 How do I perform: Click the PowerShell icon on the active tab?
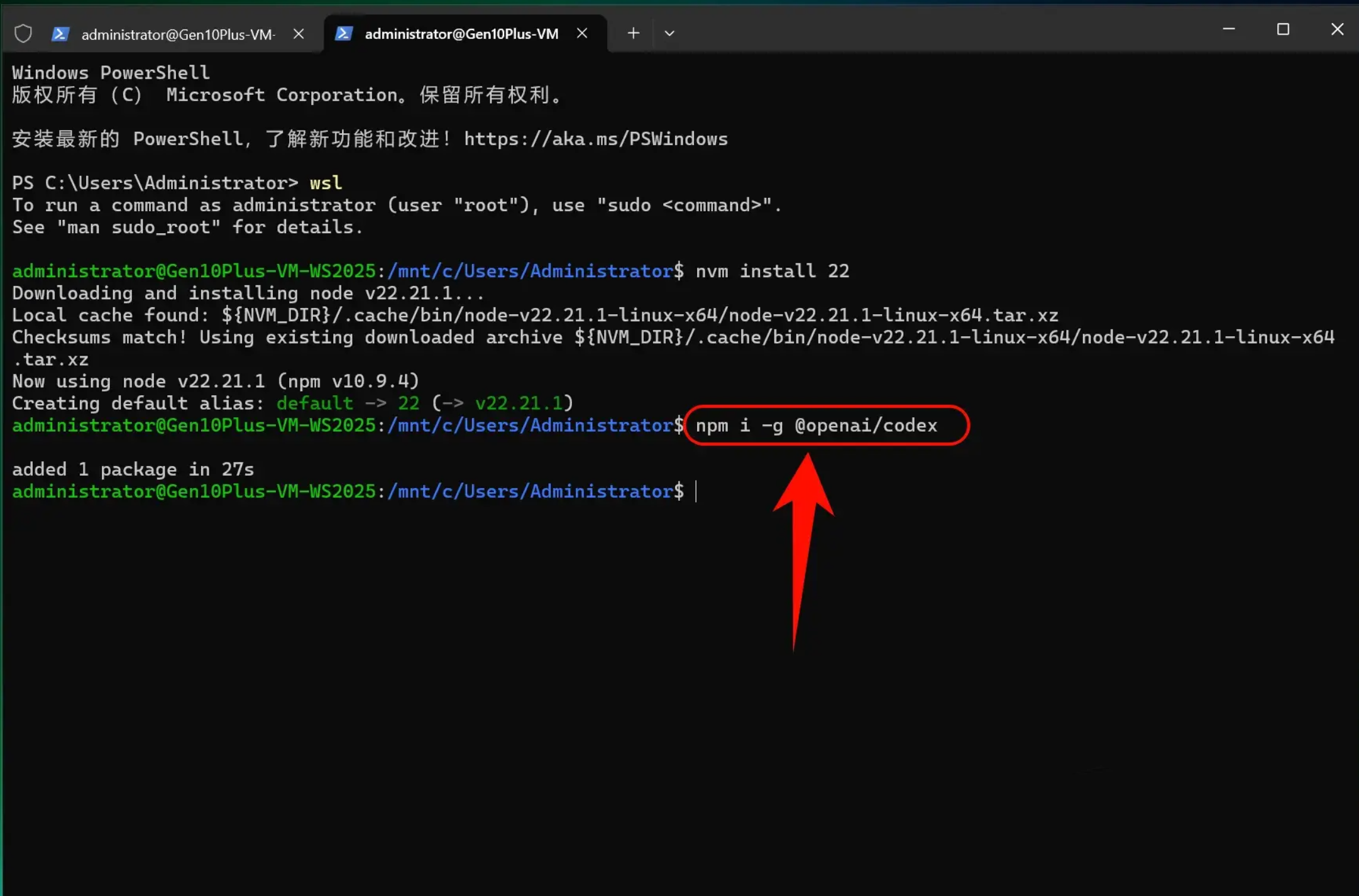(344, 33)
